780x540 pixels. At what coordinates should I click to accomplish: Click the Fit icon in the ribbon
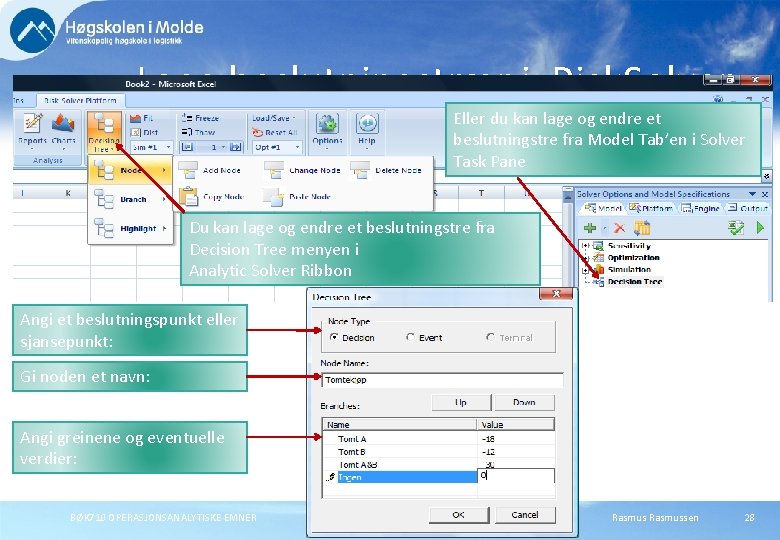pyautogui.click(x=135, y=118)
